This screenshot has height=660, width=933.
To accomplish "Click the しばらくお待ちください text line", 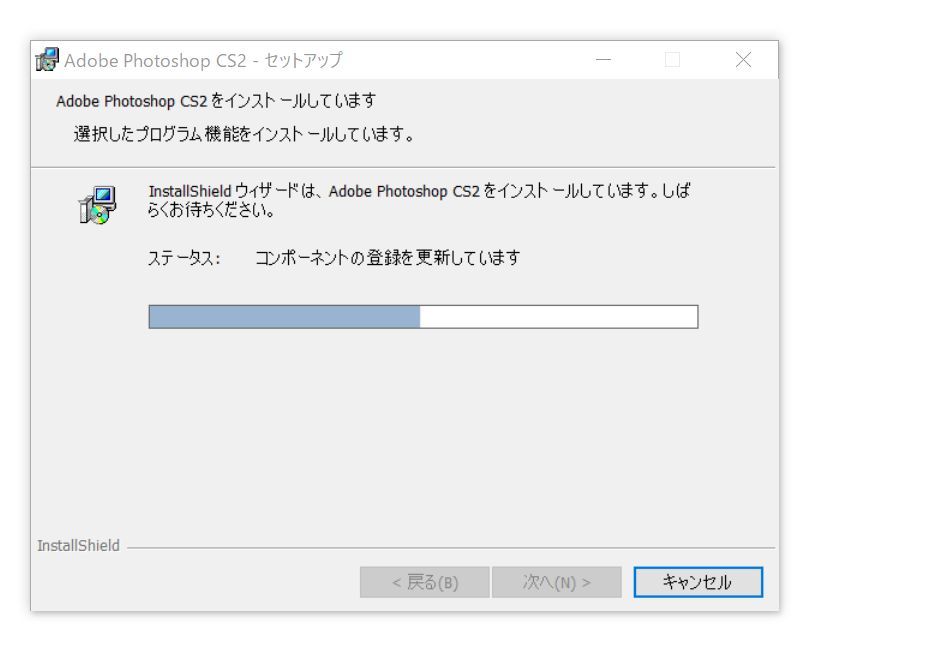I will pyautogui.click(x=211, y=210).
